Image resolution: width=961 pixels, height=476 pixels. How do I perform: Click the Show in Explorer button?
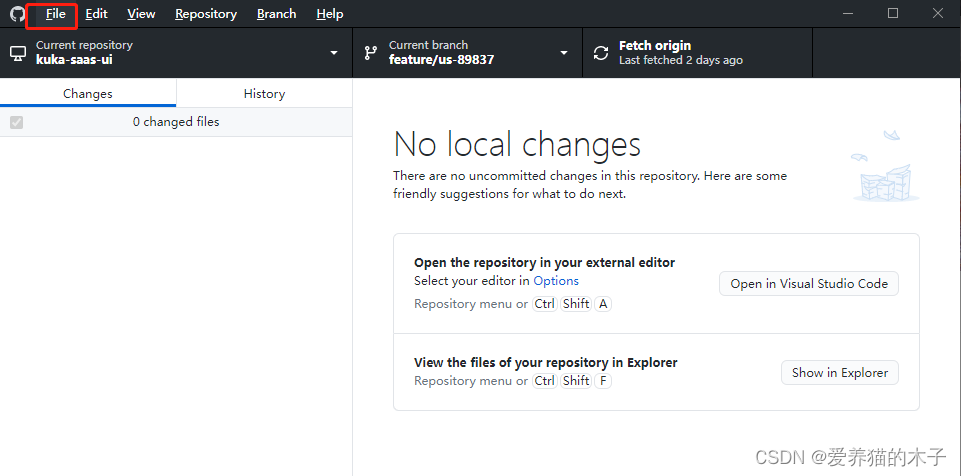[840, 372]
